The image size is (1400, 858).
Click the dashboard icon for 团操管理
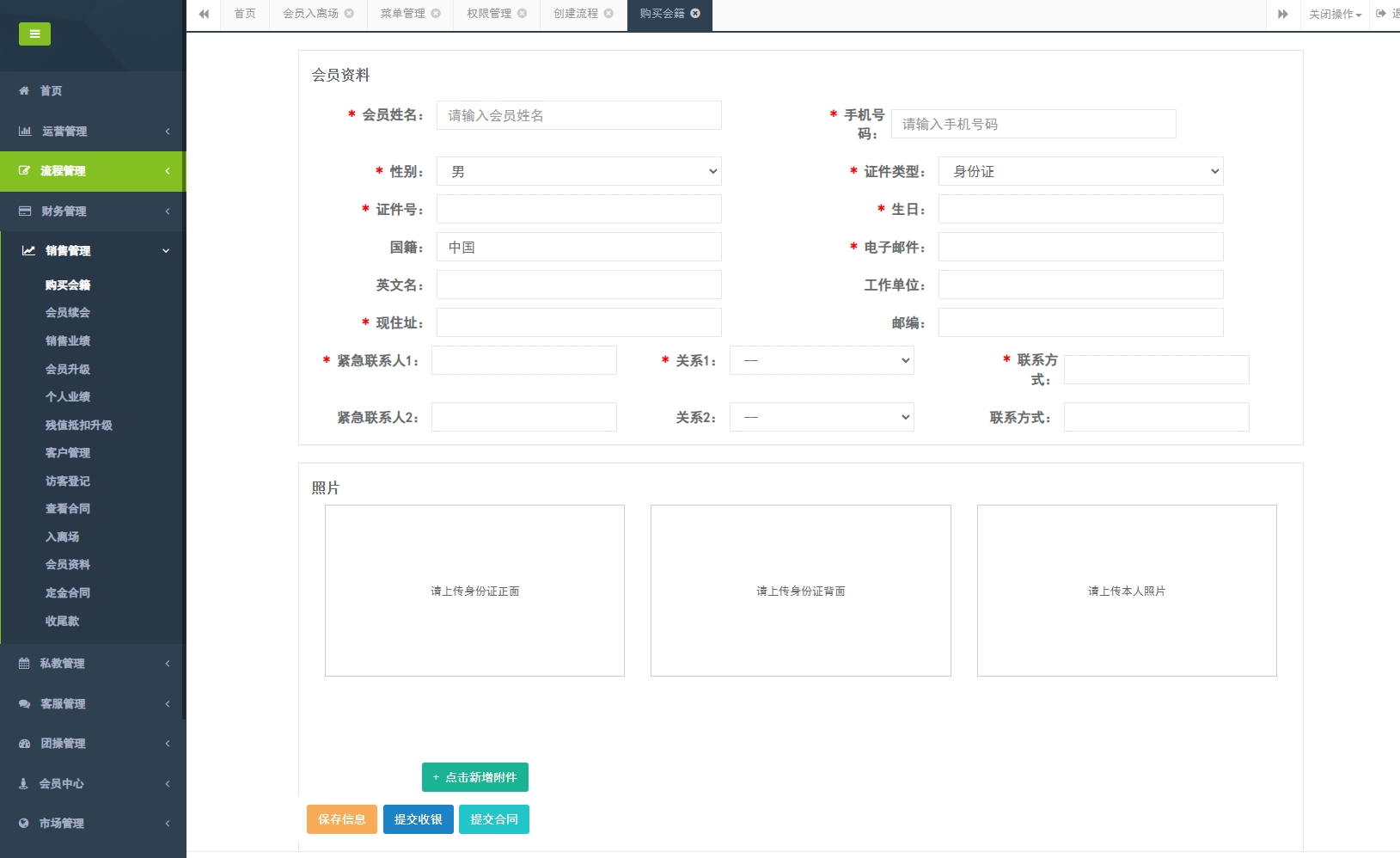point(24,743)
